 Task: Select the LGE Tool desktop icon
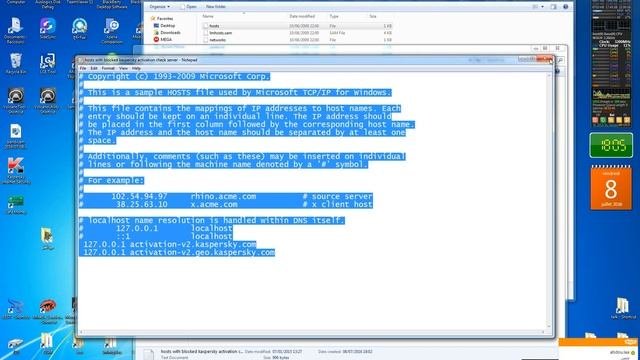pos(47,64)
